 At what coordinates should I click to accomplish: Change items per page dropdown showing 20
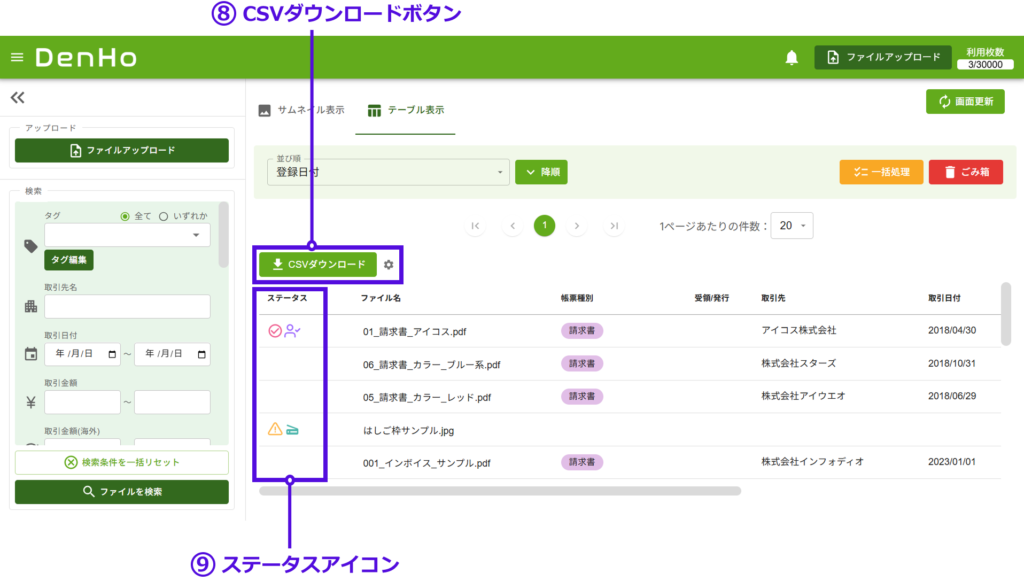pyautogui.click(x=793, y=226)
